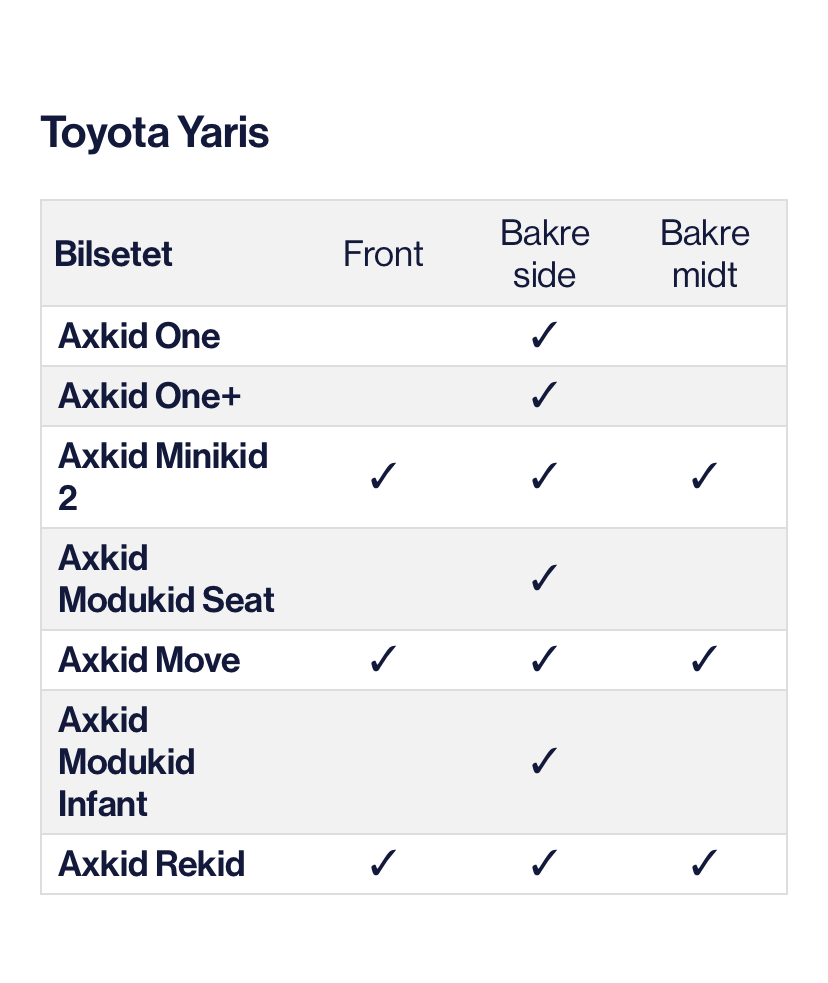Click the Axkid Rekid Front checkmark

click(383, 863)
